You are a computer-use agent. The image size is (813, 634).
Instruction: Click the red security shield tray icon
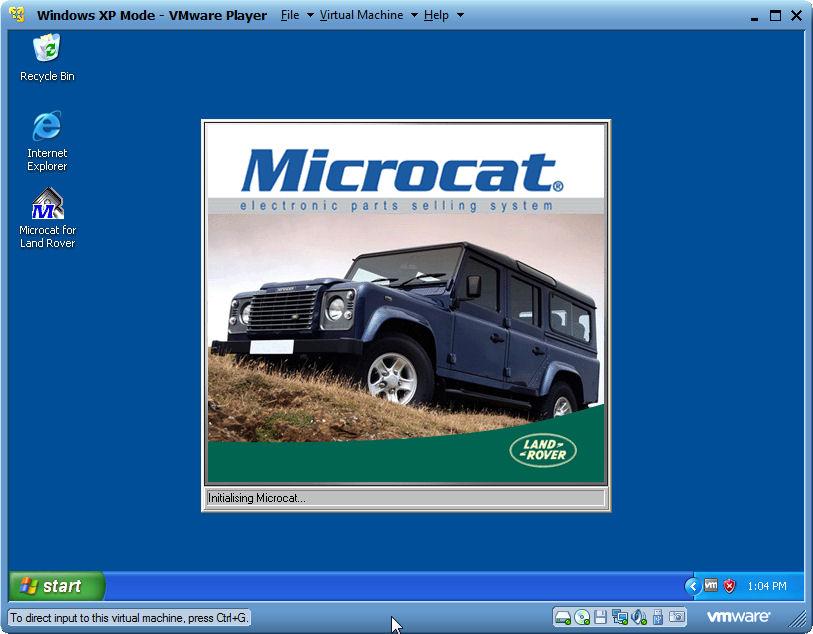[729, 586]
